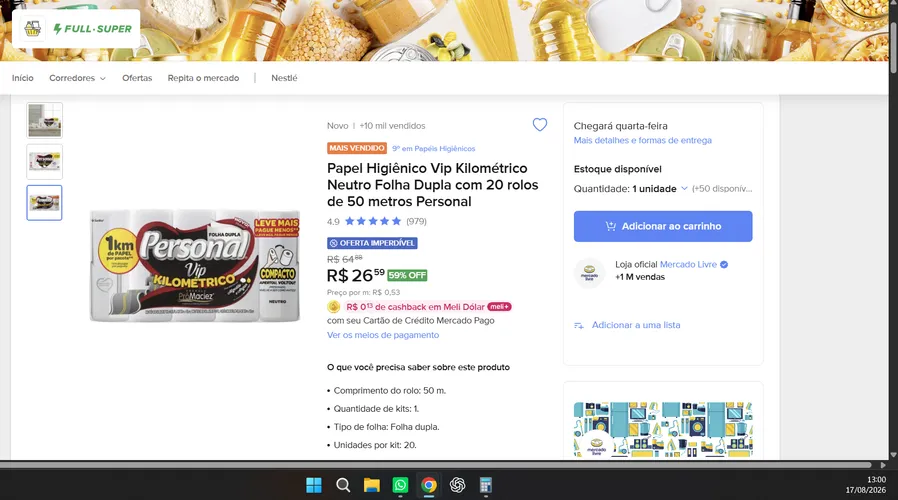
Task: Open the (979) reviews count
Action: pos(416,221)
